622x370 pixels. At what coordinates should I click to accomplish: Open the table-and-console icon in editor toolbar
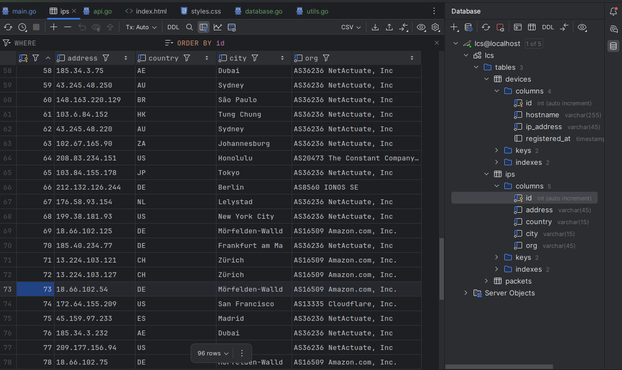click(x=232, y=27)
